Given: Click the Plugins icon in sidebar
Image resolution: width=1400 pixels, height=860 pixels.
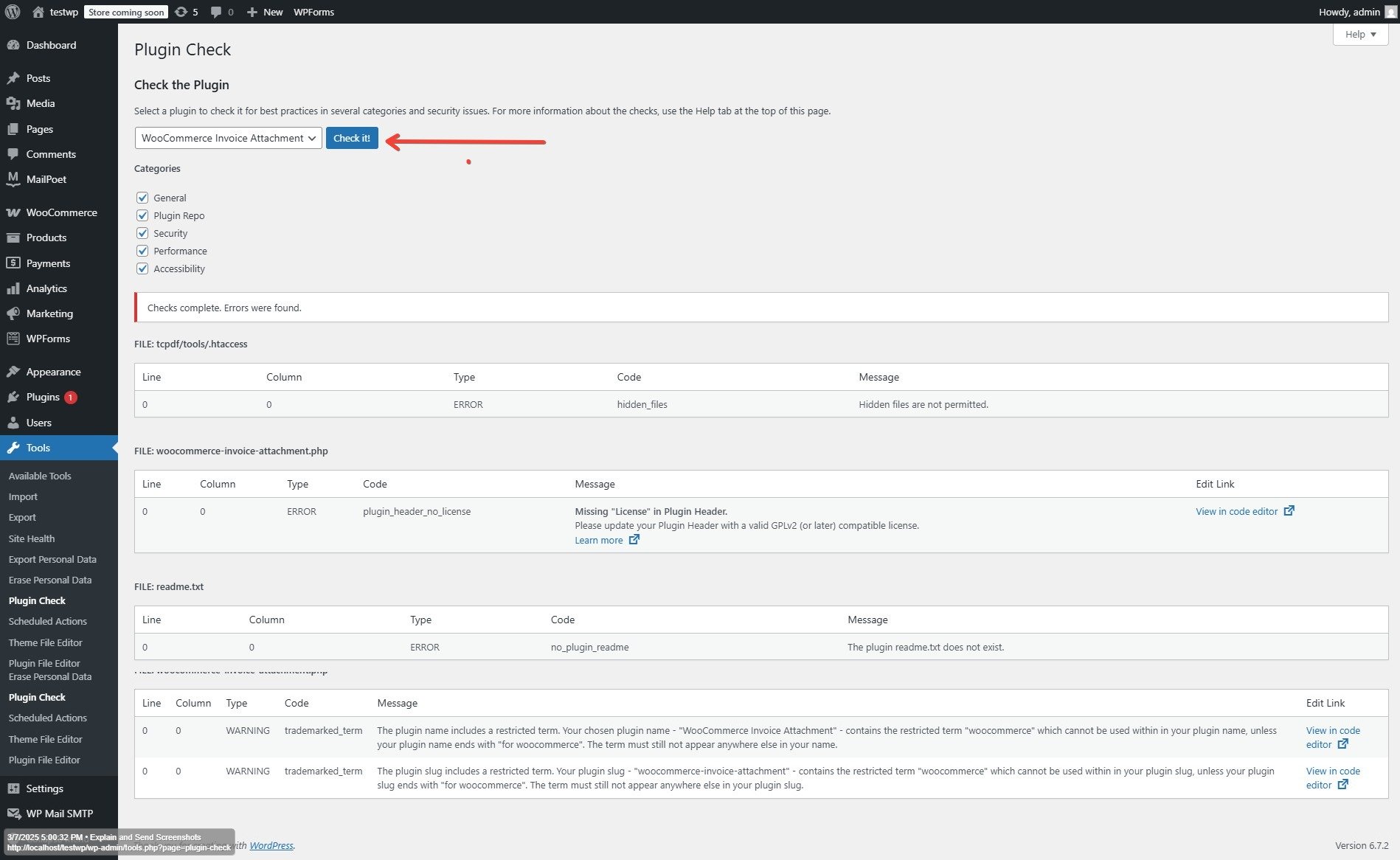Looking at the screenshot, I should click(13, 397).
